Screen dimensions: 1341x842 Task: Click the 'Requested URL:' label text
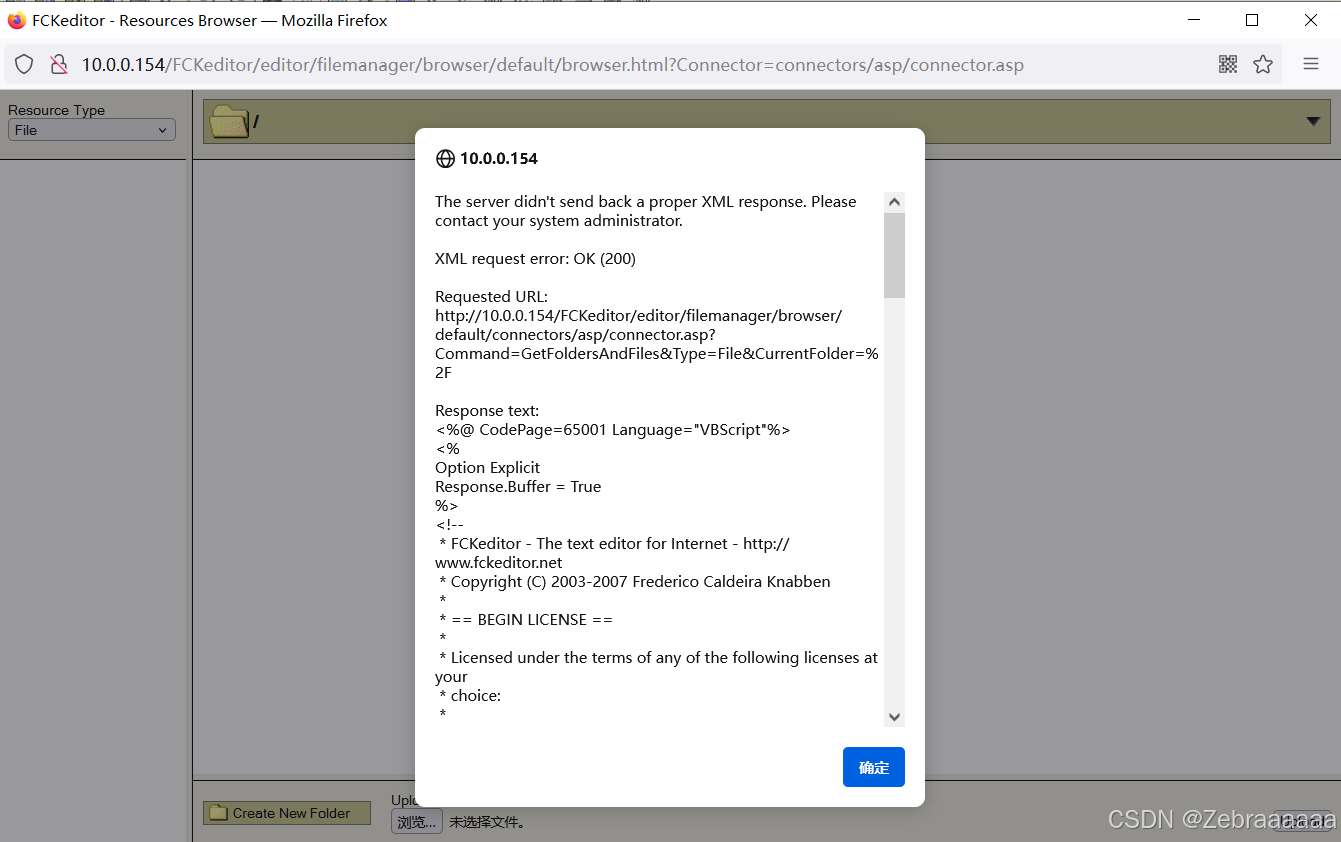491,297
